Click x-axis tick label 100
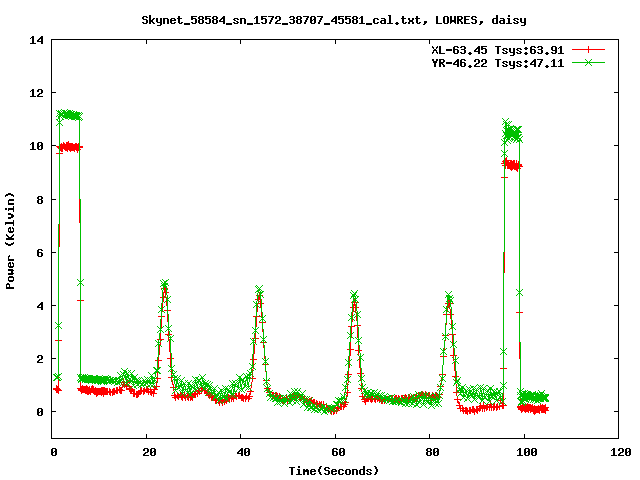Screen dimensions: 640x480 [x=527, y=452]
